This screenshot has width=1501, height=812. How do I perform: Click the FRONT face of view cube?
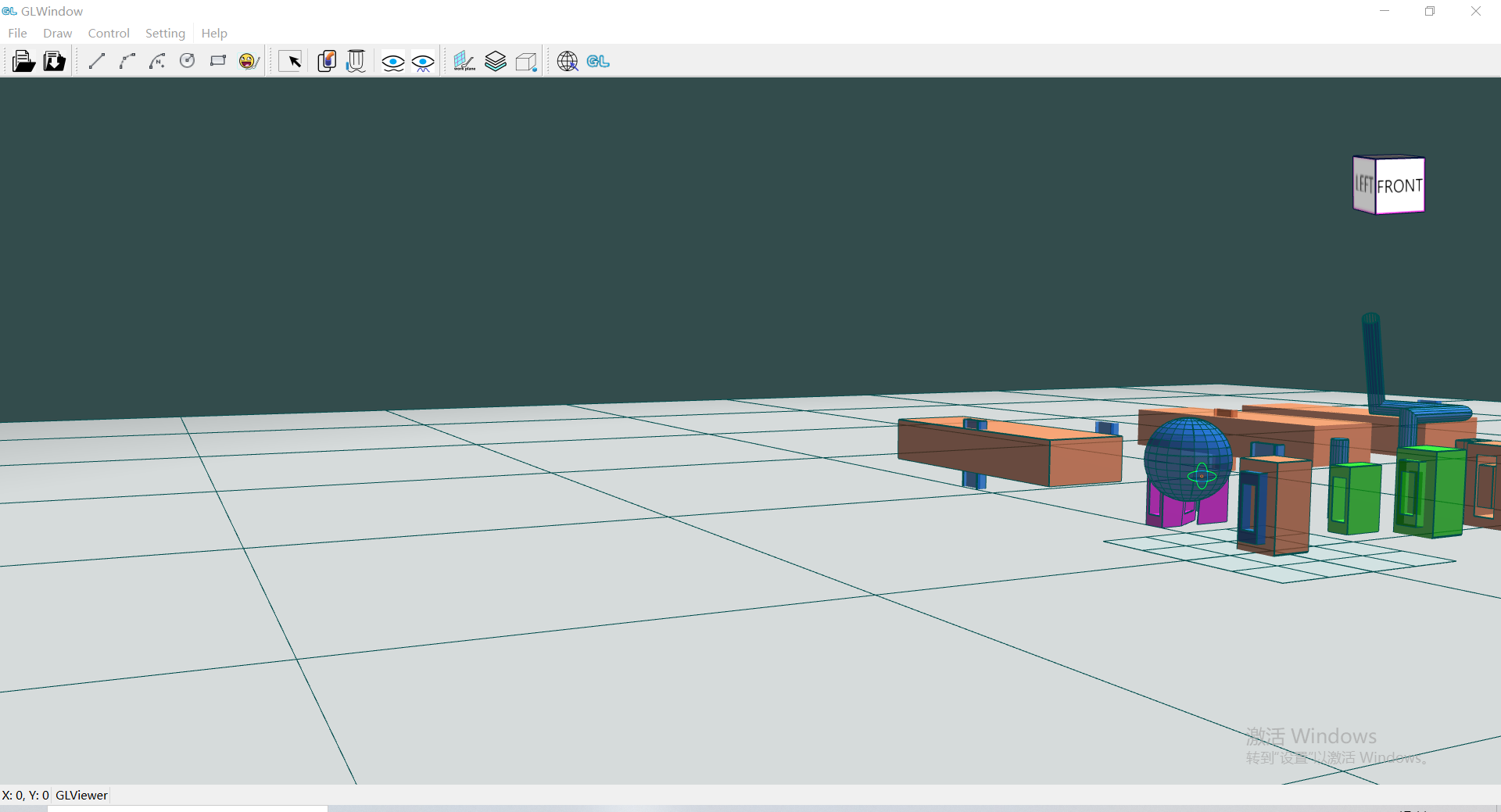coord(1399,185)
